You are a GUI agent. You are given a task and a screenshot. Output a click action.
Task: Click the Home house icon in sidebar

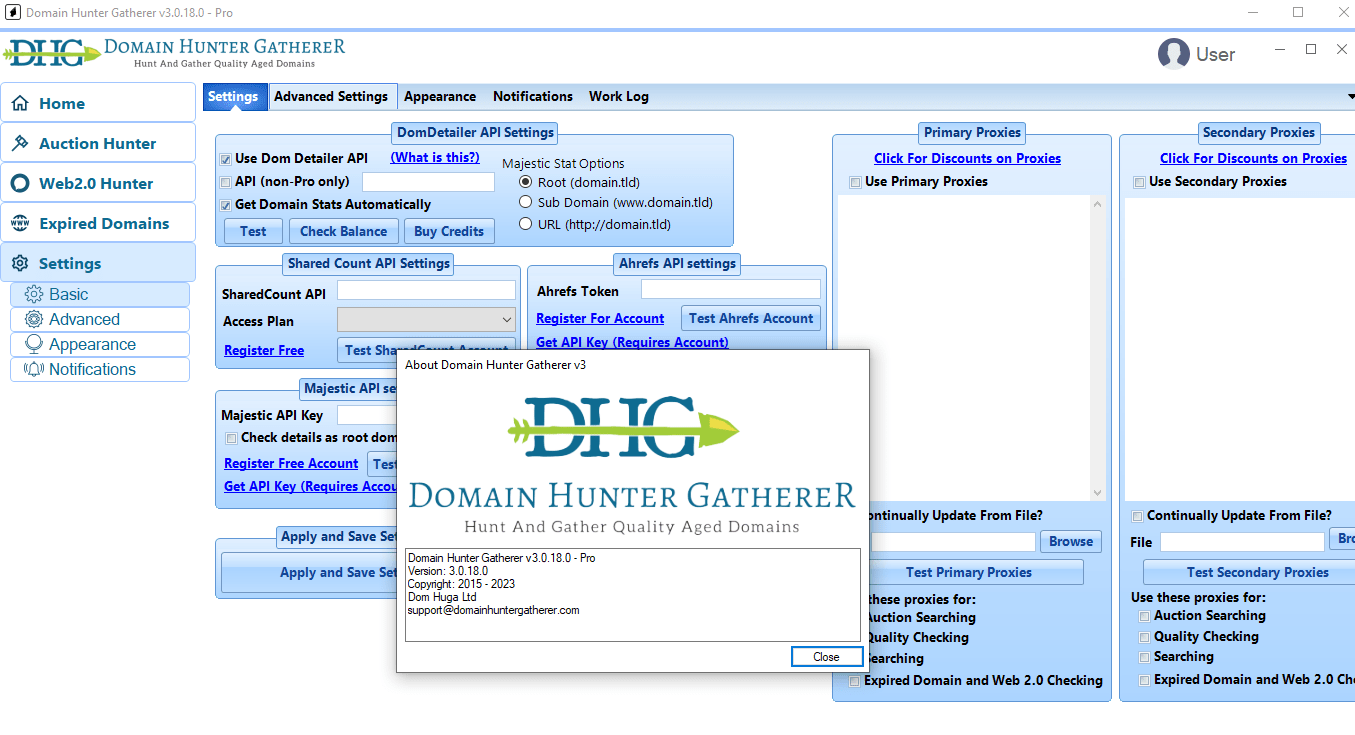20,103
